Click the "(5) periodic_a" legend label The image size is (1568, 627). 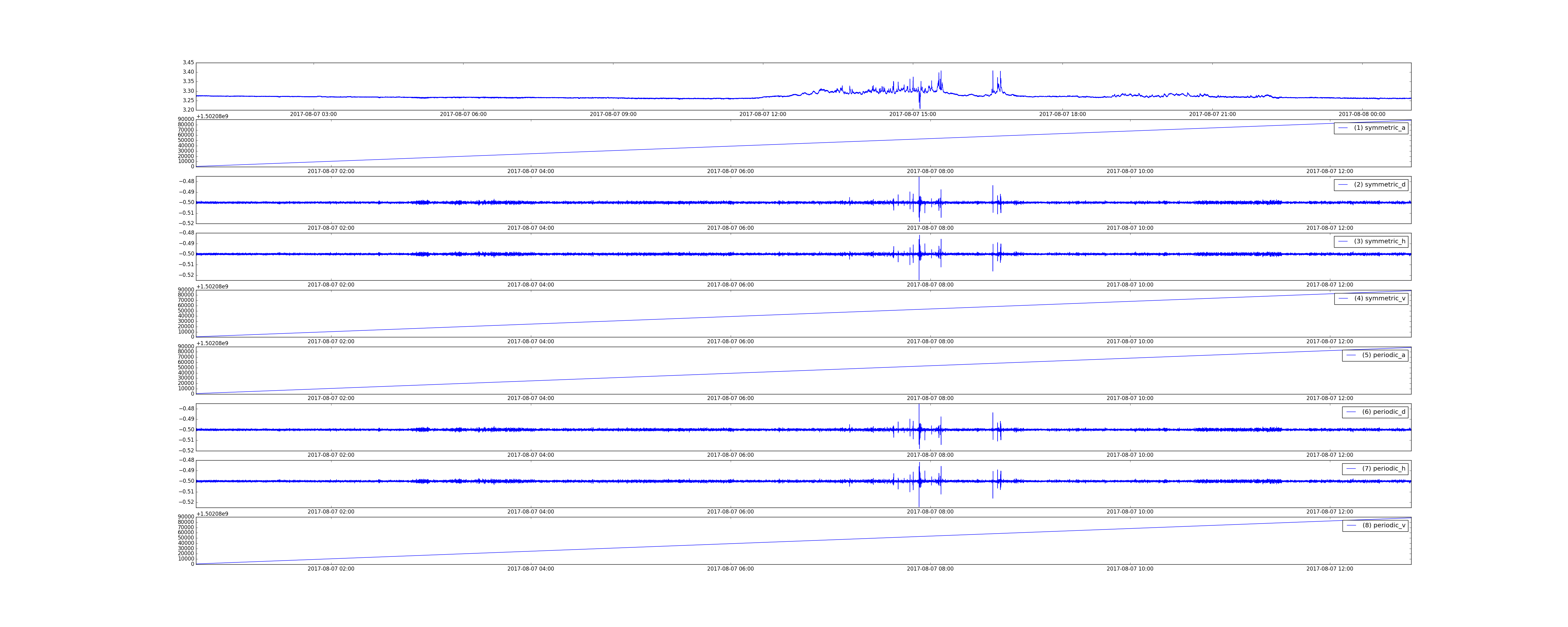click(1384, 355)
